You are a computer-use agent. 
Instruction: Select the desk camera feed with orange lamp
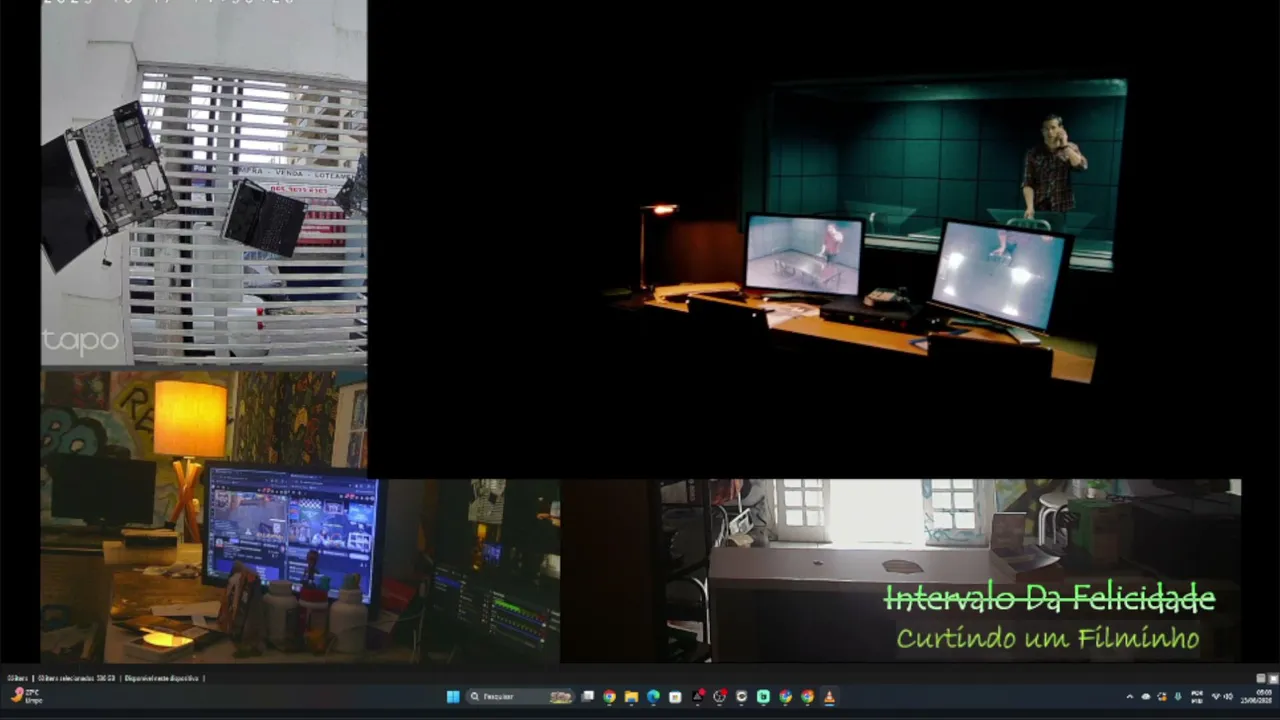300,516
